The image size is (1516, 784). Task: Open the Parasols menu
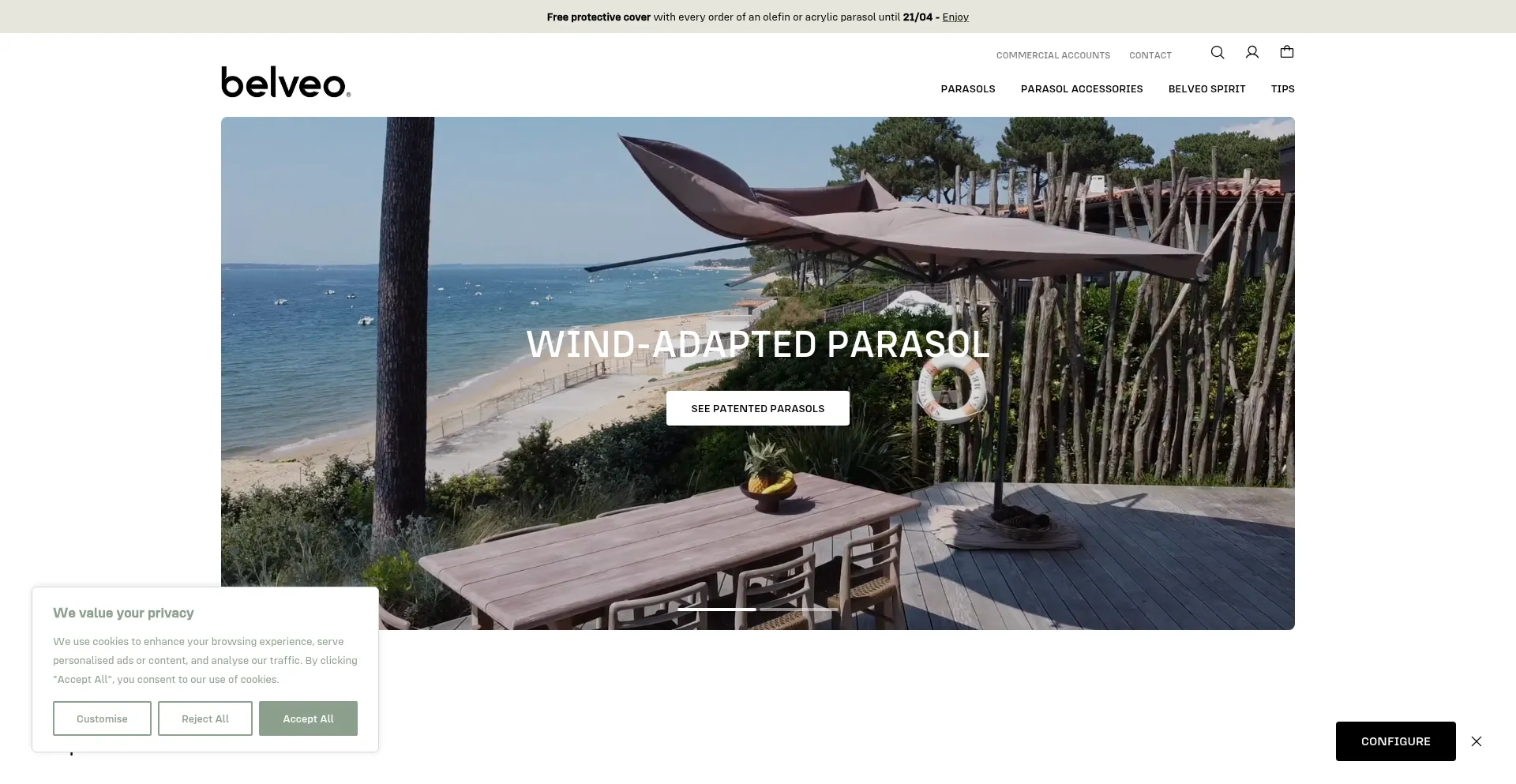pos(968,89)
